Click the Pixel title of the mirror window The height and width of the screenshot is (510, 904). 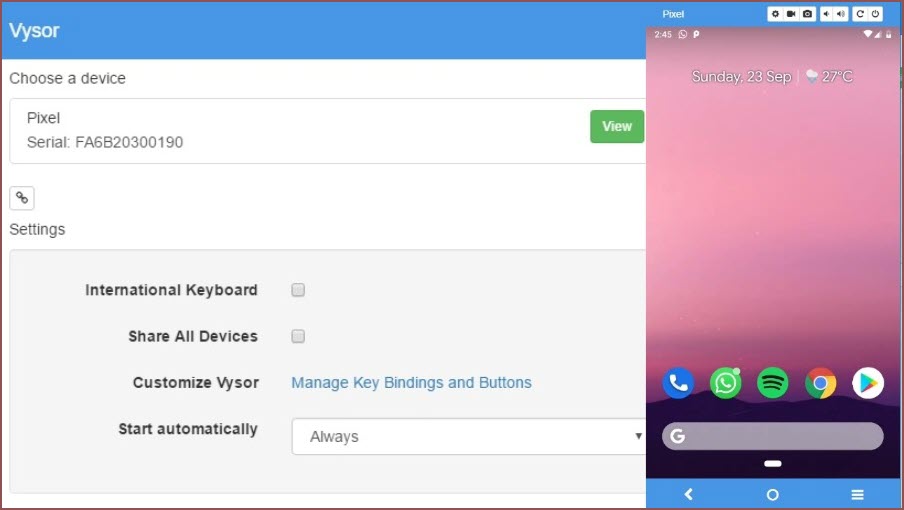tap(673, 14)
